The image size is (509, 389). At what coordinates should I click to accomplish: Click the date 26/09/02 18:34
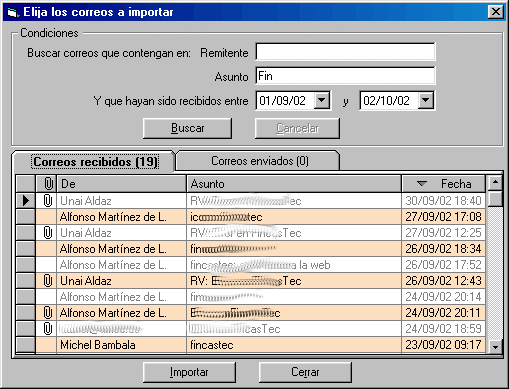443,249
